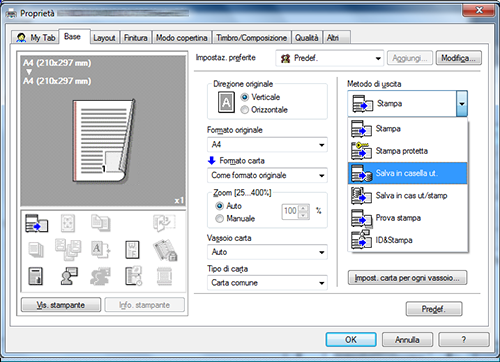Click the page icon showing letters W and F
The width and height of the screenshot is (500, 362).
point(132,250)
